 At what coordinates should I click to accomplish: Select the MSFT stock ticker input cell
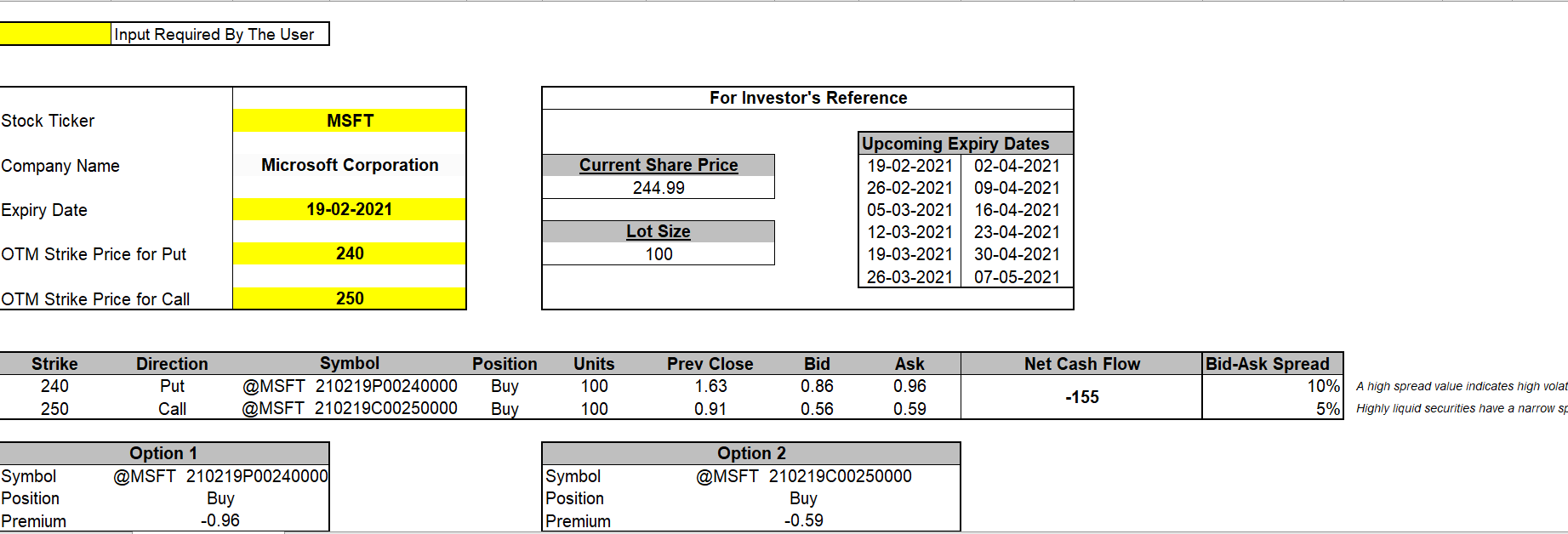coord(350,121)
